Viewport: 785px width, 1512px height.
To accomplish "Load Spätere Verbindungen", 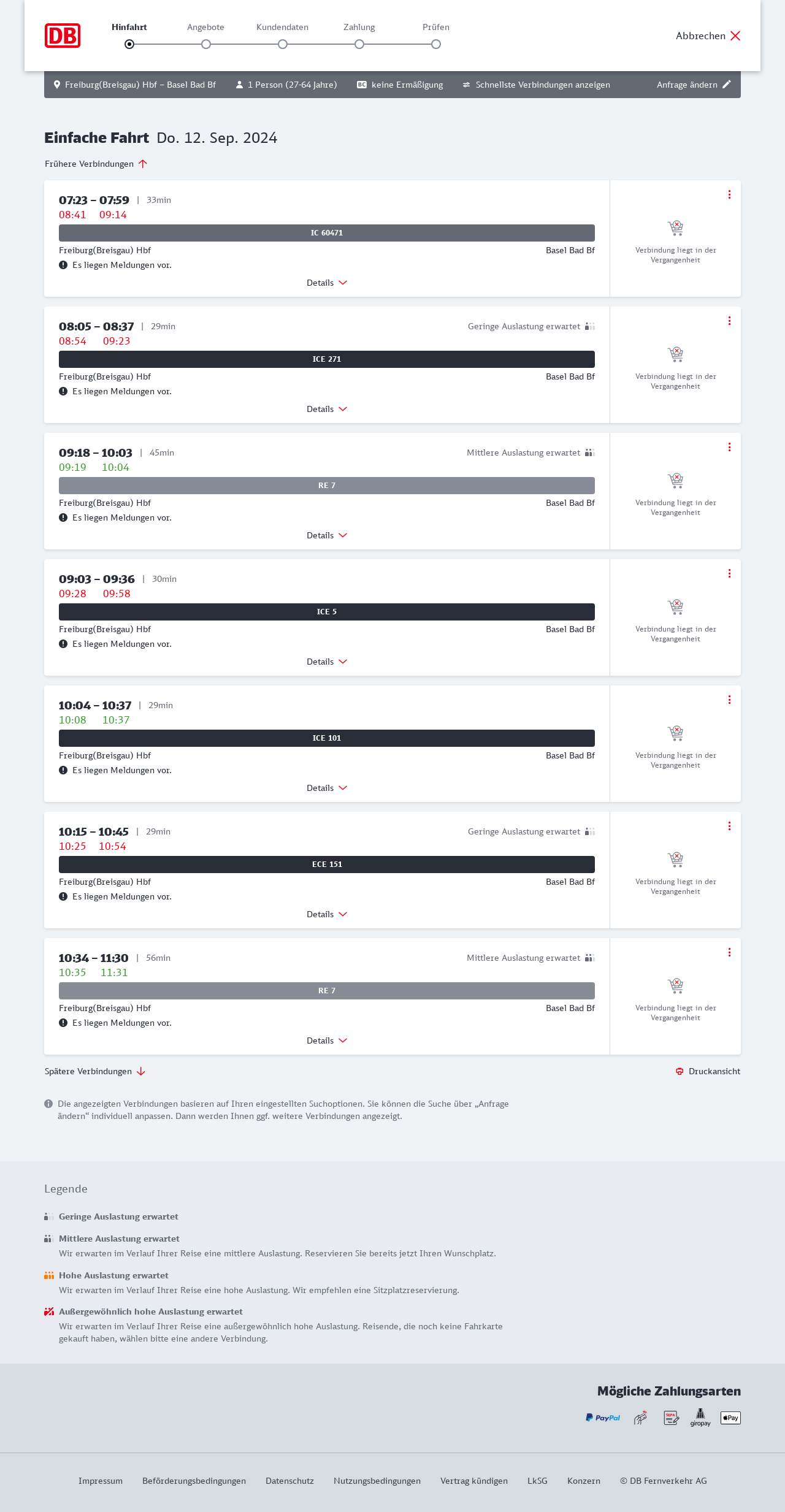I will click(x=94, y=1071).
